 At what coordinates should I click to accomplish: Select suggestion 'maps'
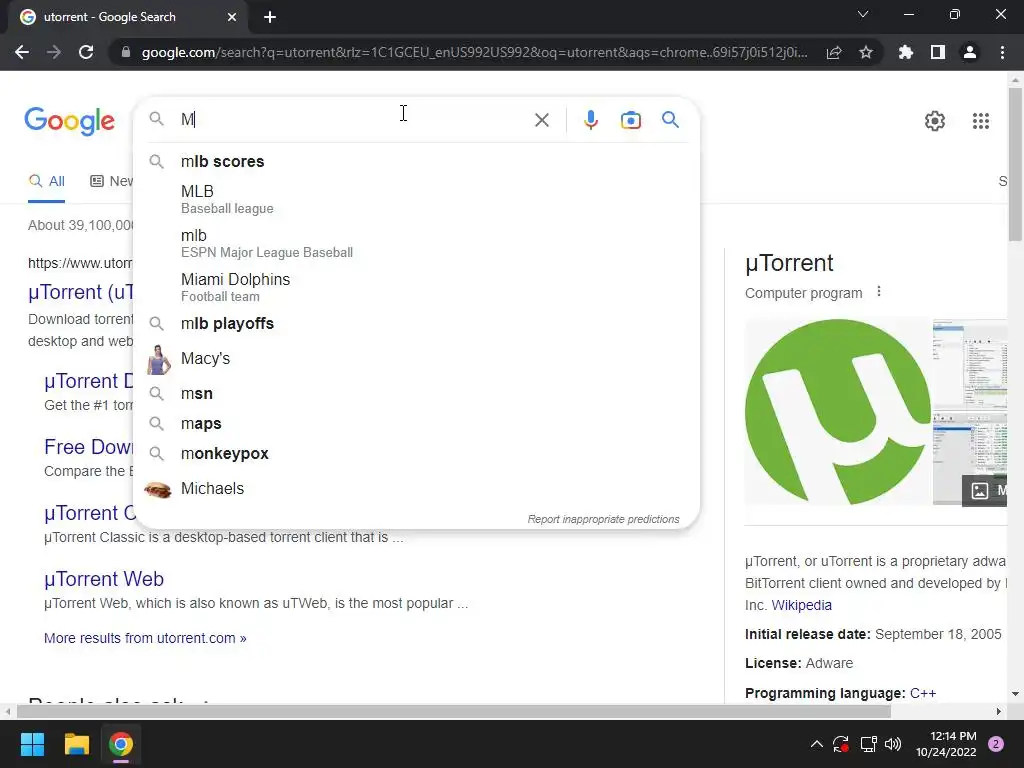coord(416,424)
